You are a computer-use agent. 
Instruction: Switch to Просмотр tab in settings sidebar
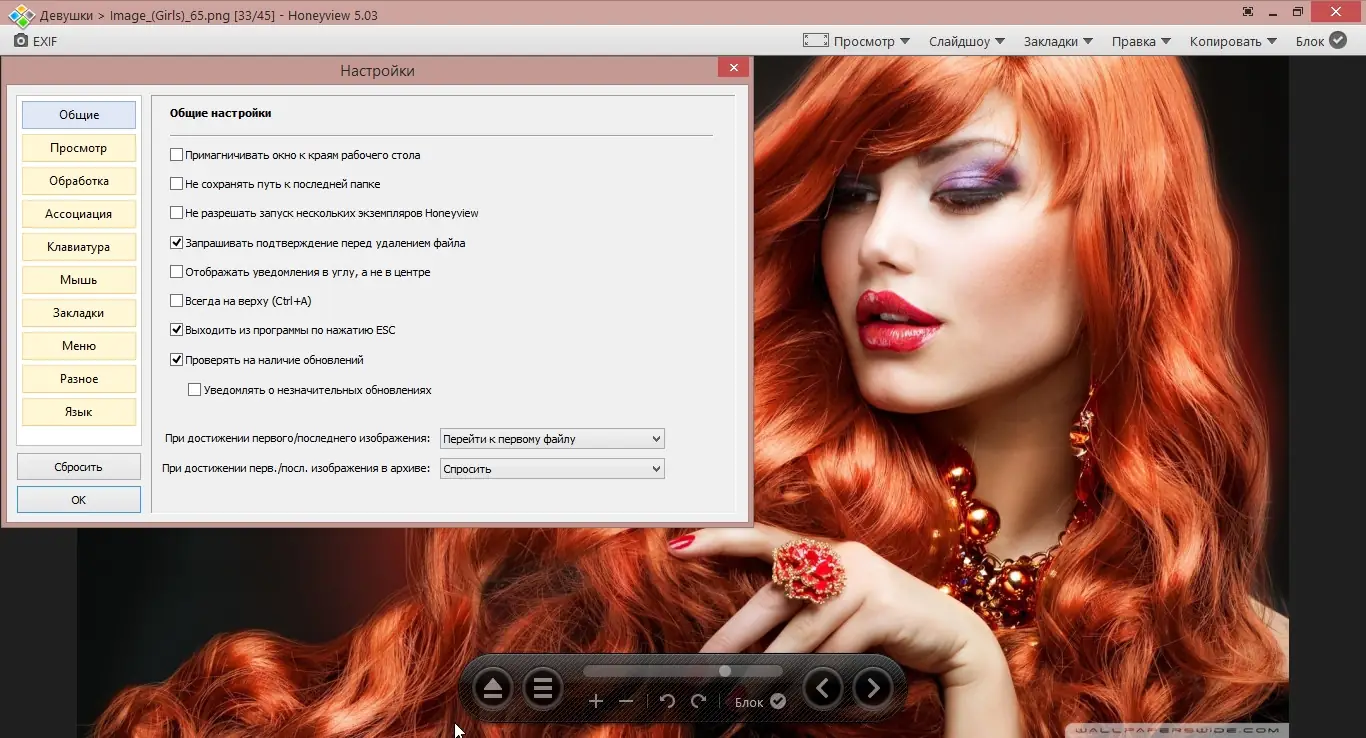click(79, 148)
